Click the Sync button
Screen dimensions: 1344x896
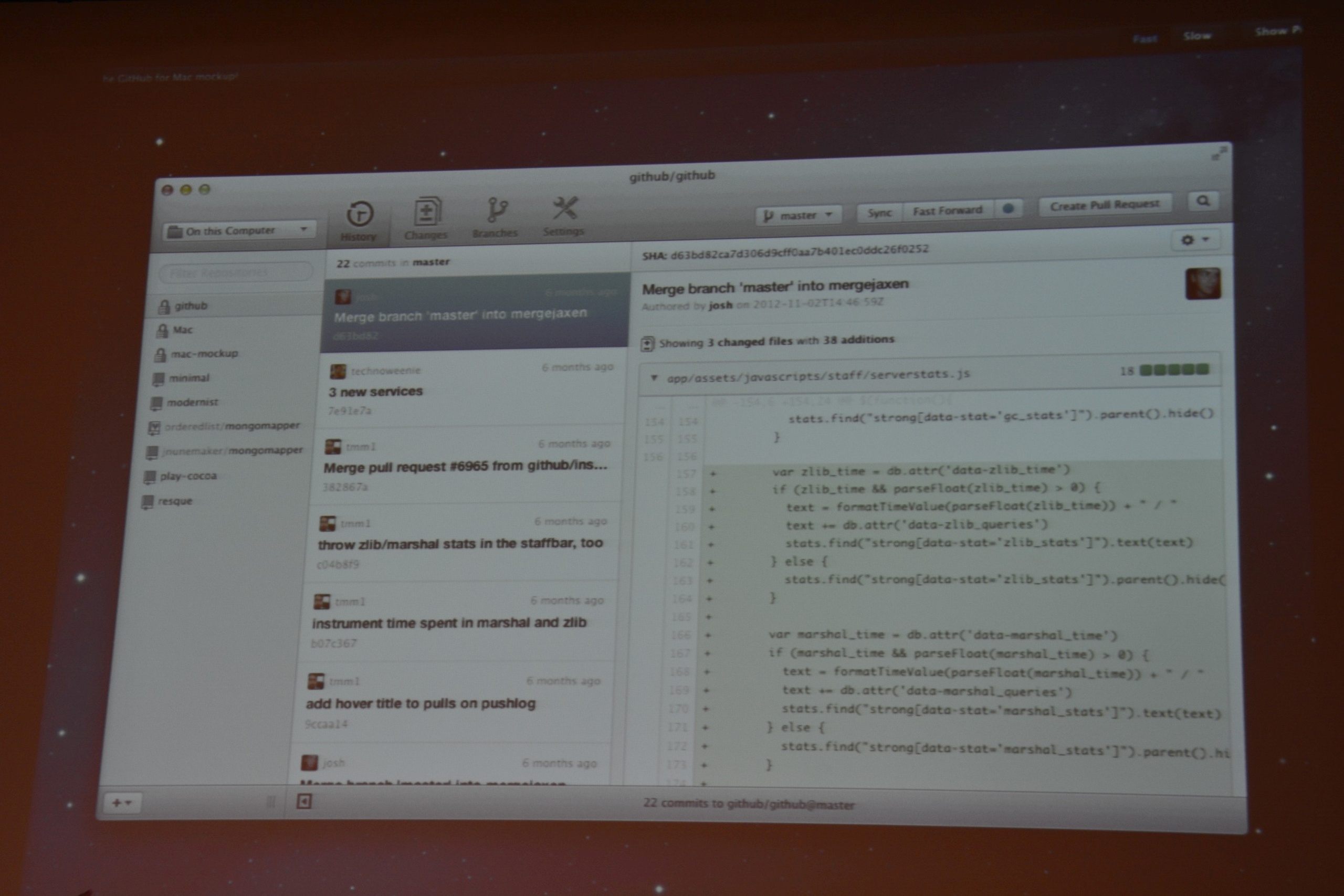[x=879, y=213]
